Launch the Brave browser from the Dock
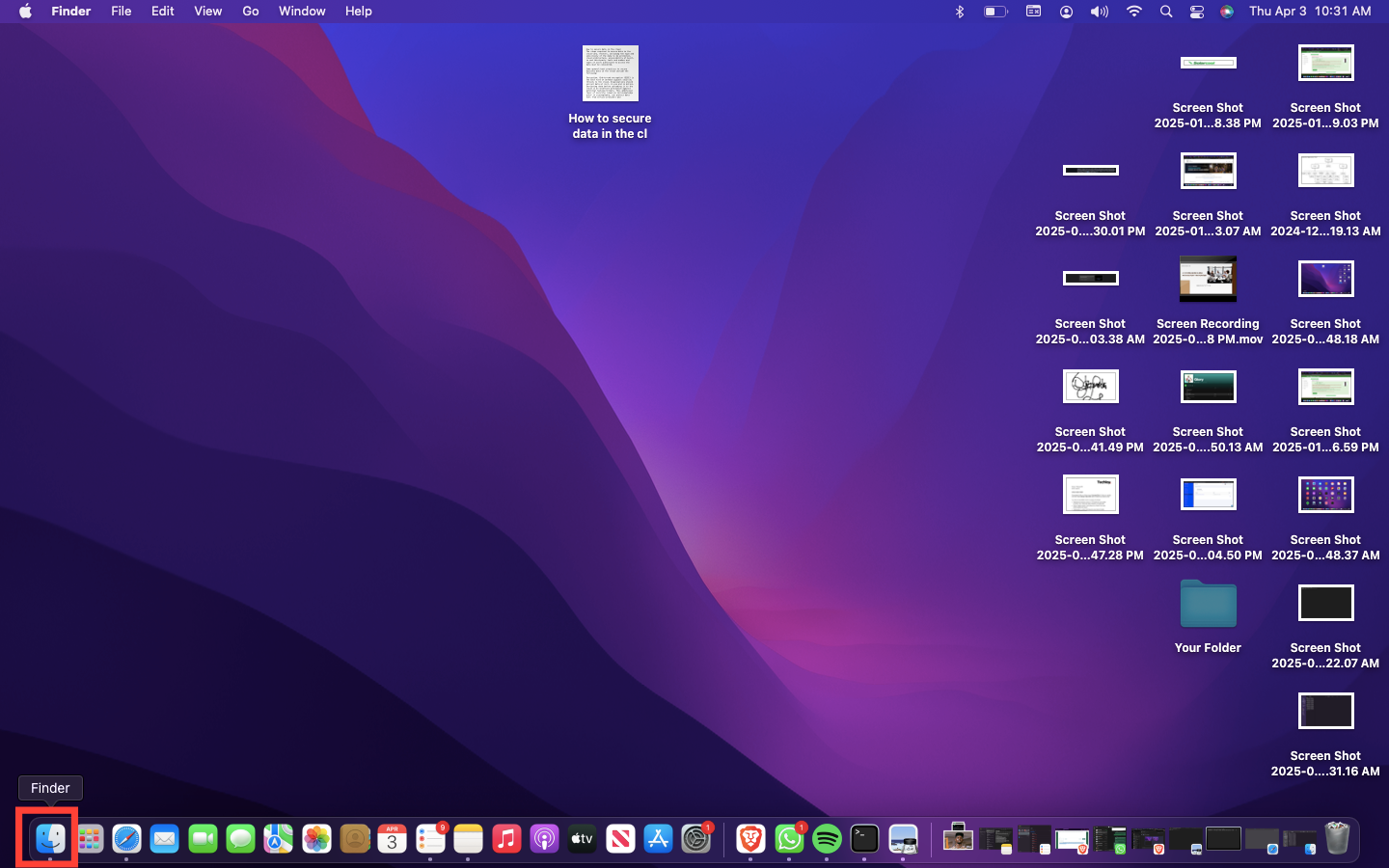1389x868 pixels. tap(750, 839)
